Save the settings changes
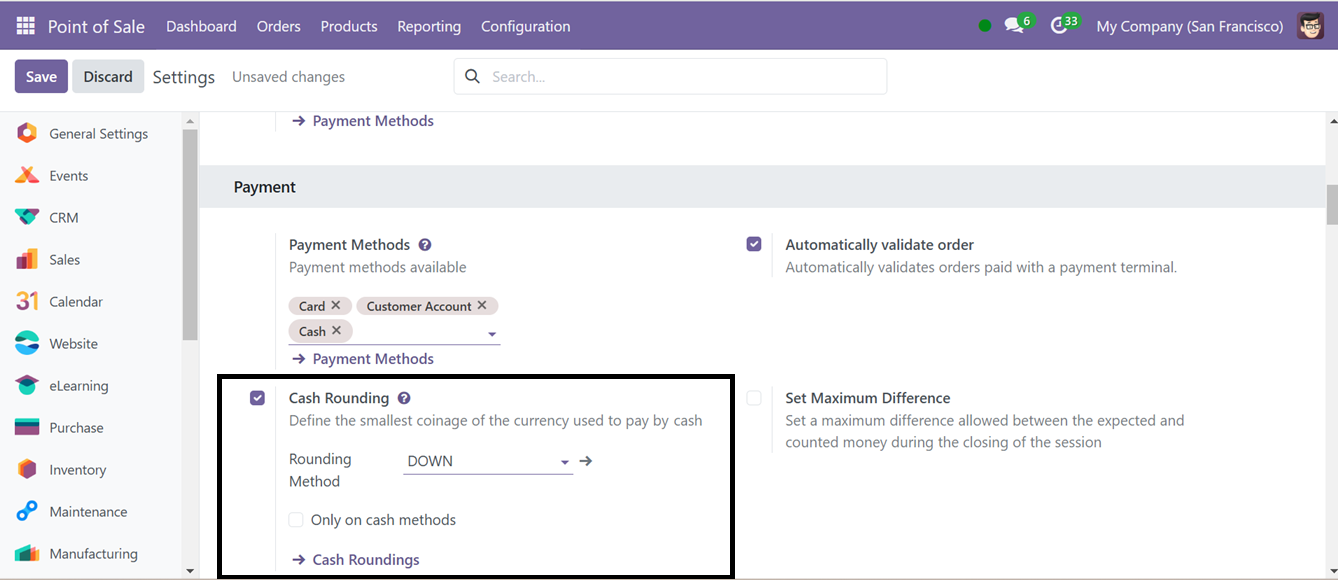Viewport: 1338px width, 580px height. tap(41, 76)
